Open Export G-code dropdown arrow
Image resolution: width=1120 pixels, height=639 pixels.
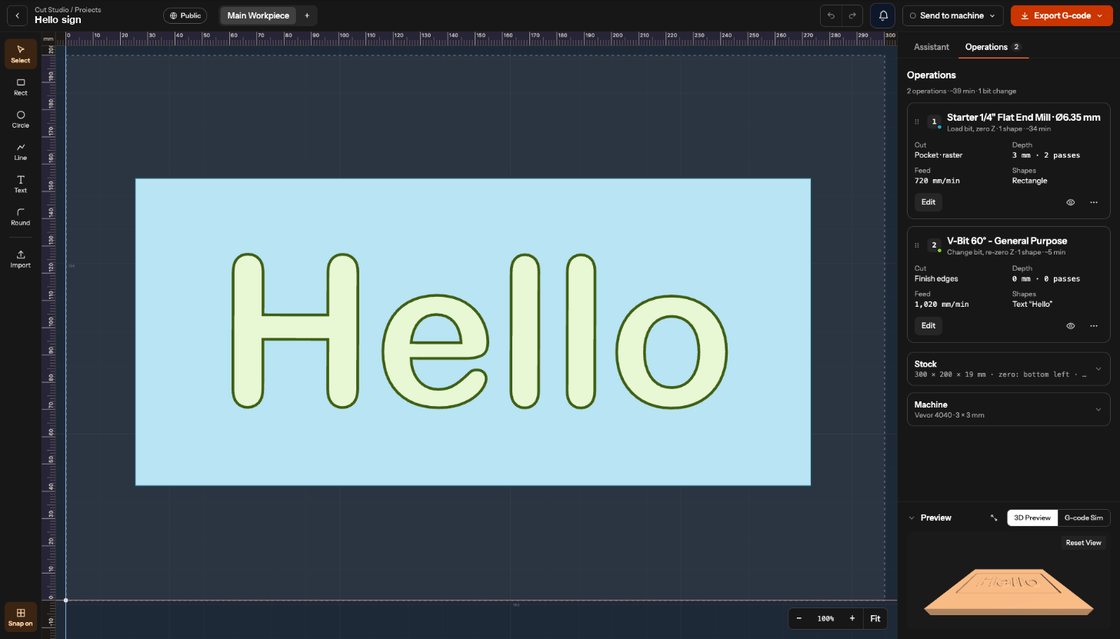pyautogui.click(x=1101, y=16)
